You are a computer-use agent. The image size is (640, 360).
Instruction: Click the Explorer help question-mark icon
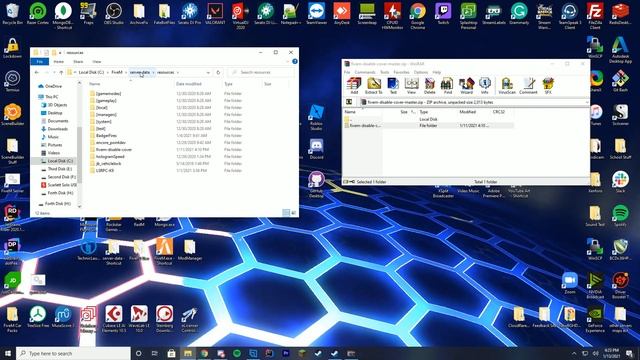295,61
